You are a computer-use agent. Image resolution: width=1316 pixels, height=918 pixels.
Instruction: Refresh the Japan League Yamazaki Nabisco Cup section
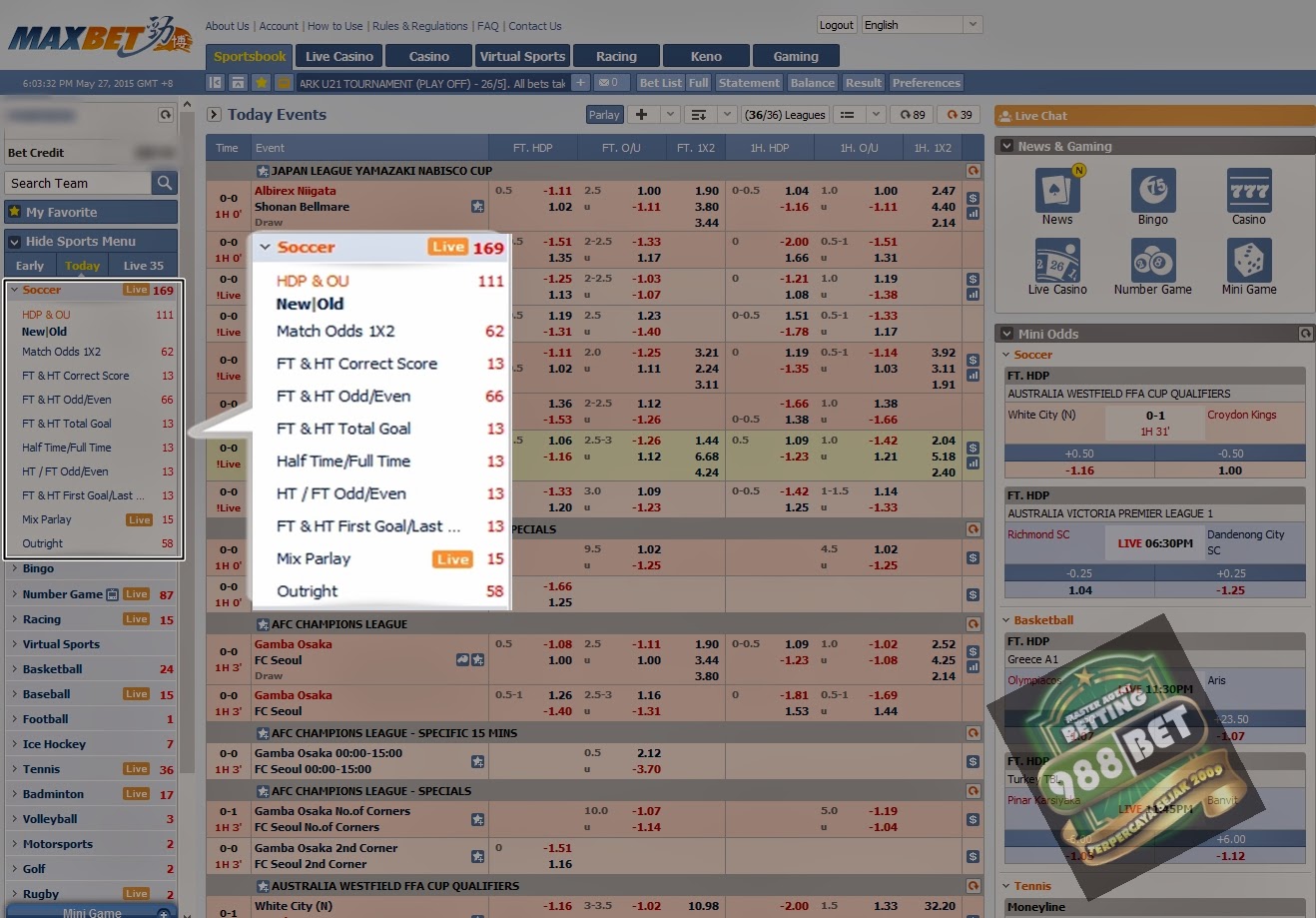(973, 171)
